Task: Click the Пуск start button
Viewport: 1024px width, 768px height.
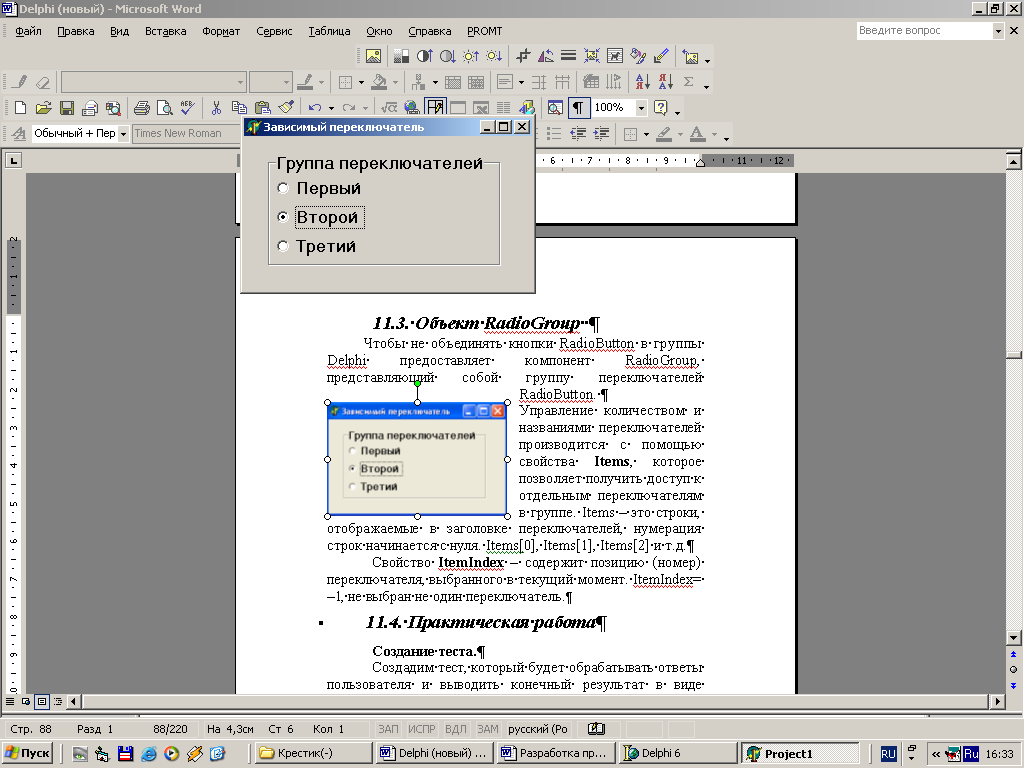Action: pyautogui.click(x=27, y=754)
